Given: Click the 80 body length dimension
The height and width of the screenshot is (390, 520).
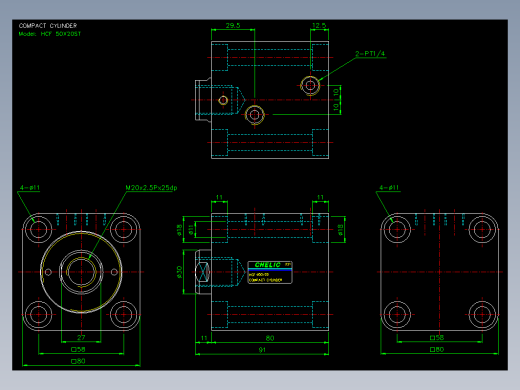Looking at the screenshot, I should pos(270,338).
